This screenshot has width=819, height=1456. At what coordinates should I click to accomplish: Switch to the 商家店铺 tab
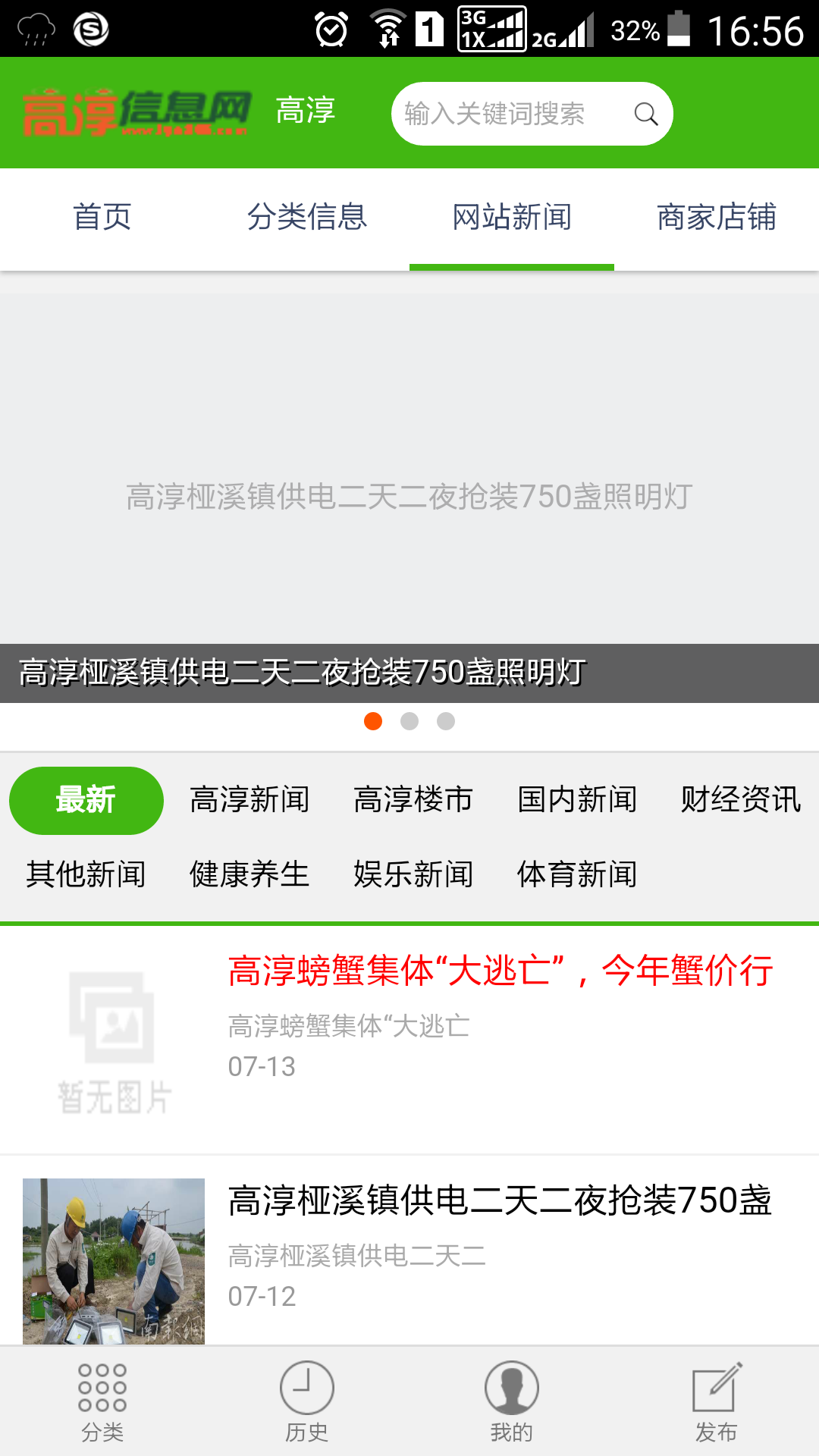717,217
